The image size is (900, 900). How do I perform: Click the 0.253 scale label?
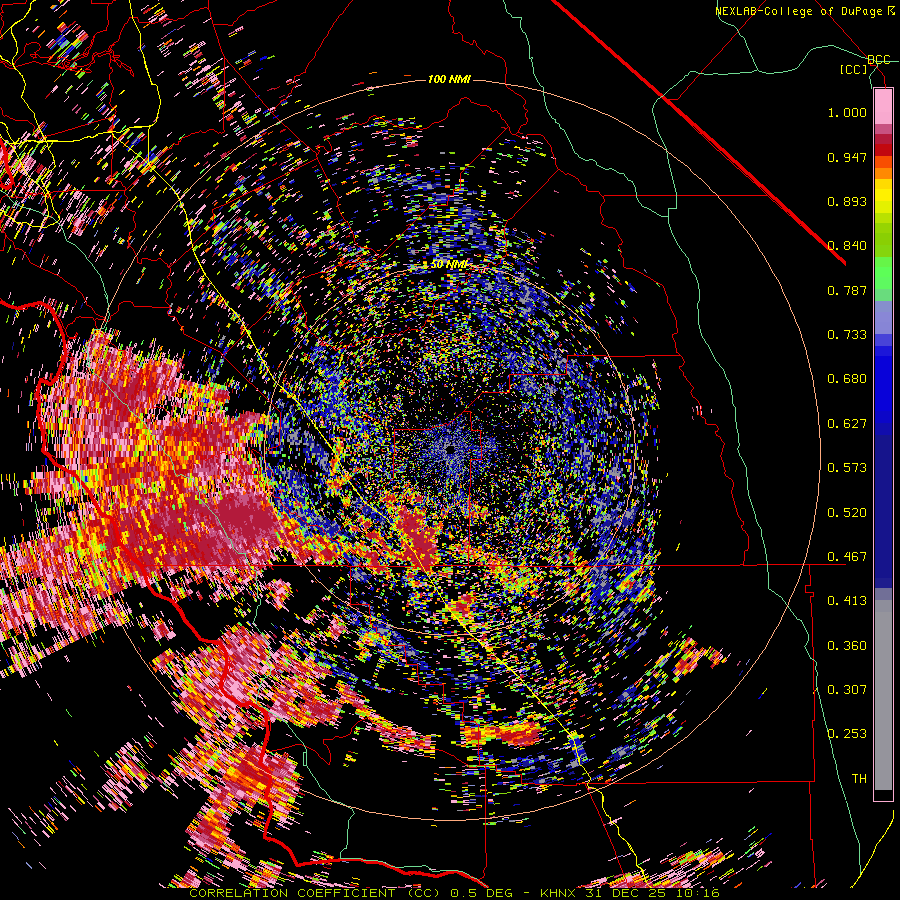click(x=847, y=734)
